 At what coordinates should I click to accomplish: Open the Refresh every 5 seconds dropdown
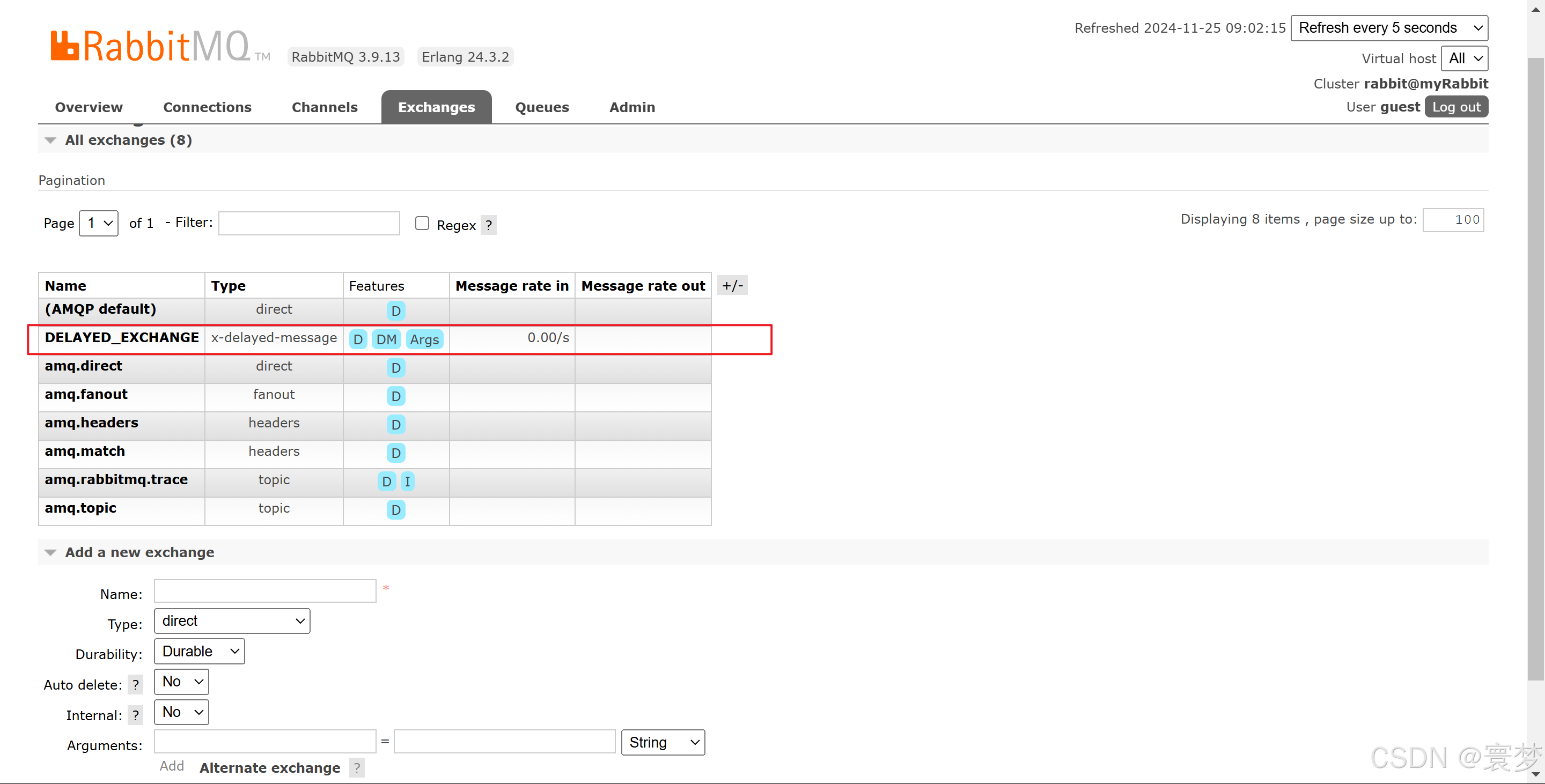tap(1388, 28)
